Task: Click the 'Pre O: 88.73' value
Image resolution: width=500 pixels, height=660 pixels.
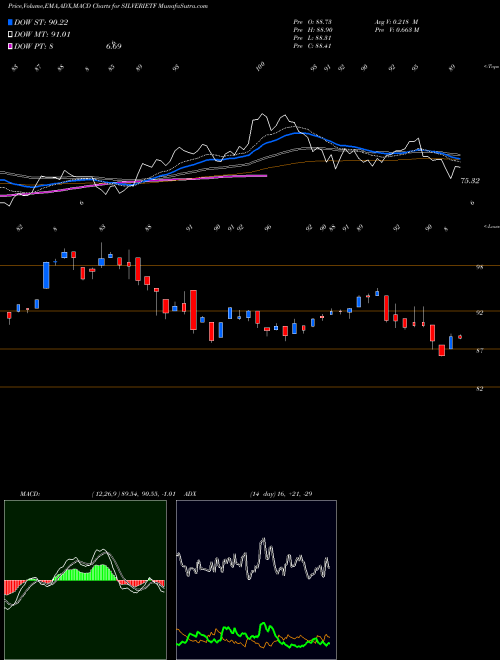Action: [x=314, y=21]
